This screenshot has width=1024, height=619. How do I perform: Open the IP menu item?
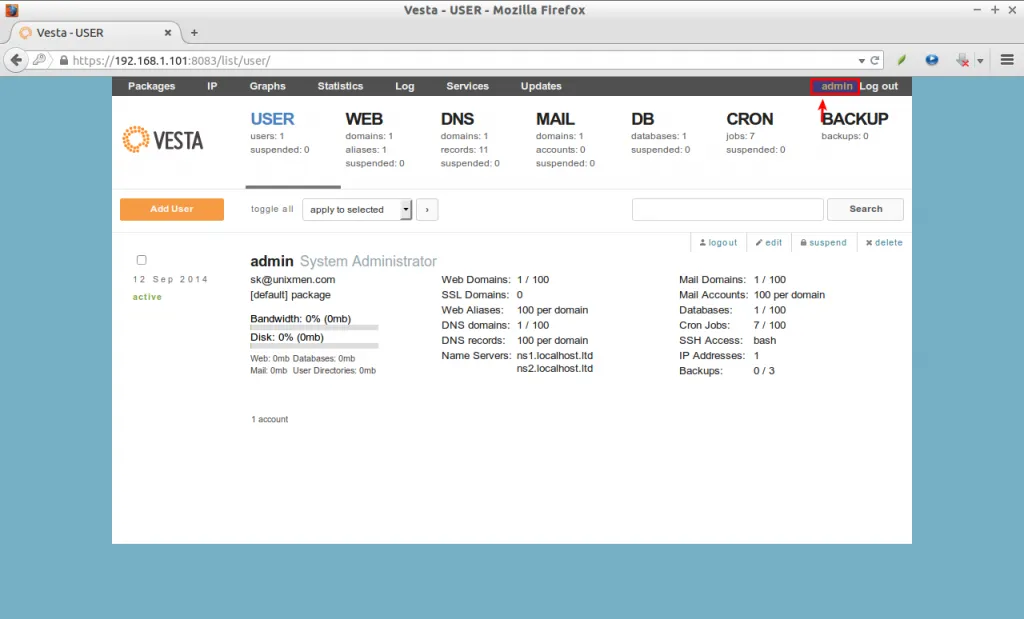click(212, 86)
